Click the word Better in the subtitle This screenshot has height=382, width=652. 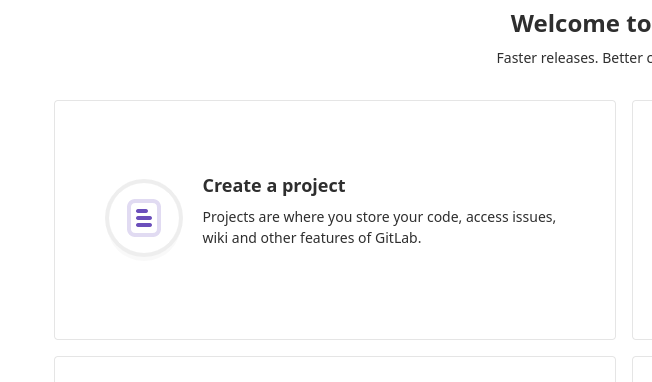[621, 58]
